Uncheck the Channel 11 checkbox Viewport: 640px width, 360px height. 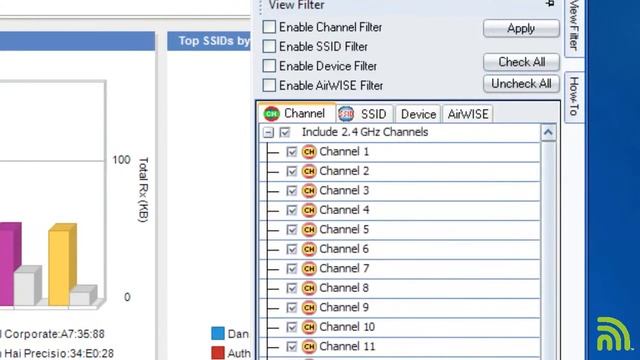[291, 347]
